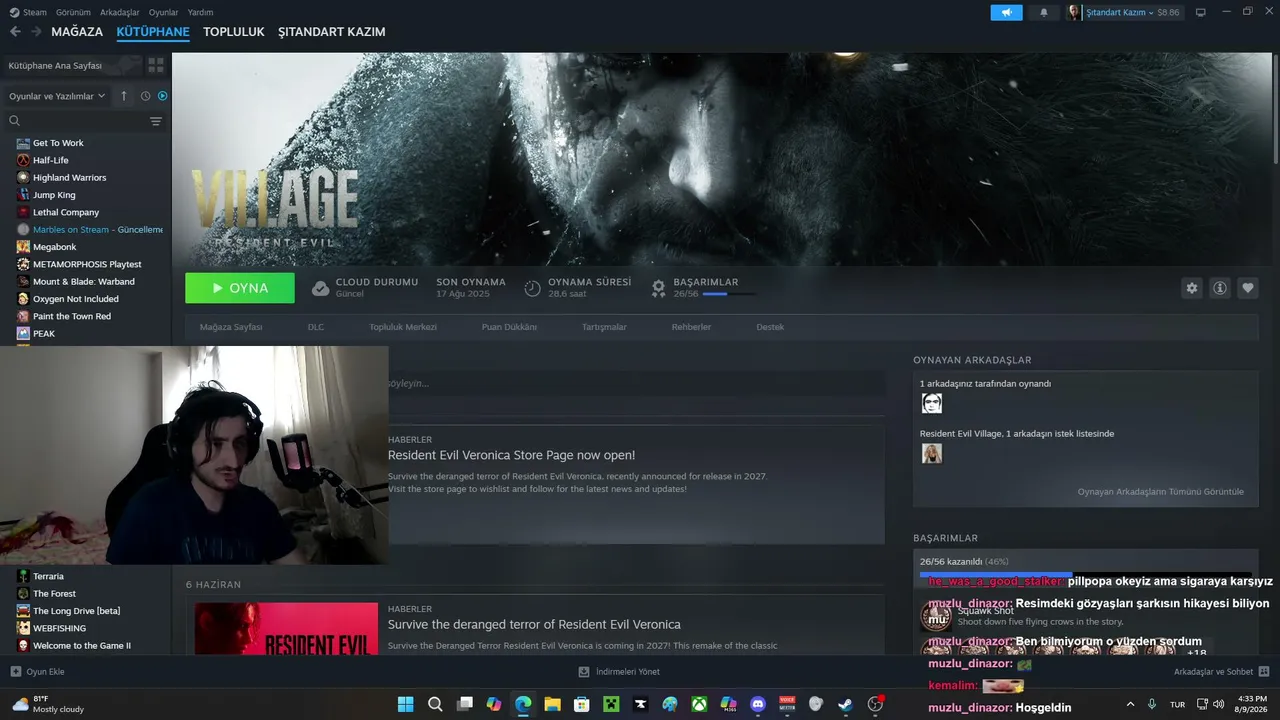Click the play time clock icon
Image resolution: width=1280 pixels, height=720 pixels.
tap(532, 288)
